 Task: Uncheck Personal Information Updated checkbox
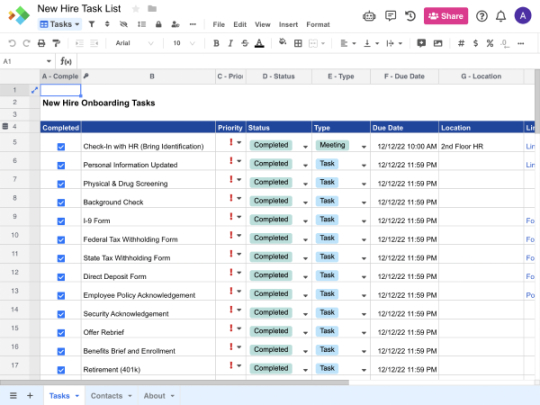click(61, 165)
